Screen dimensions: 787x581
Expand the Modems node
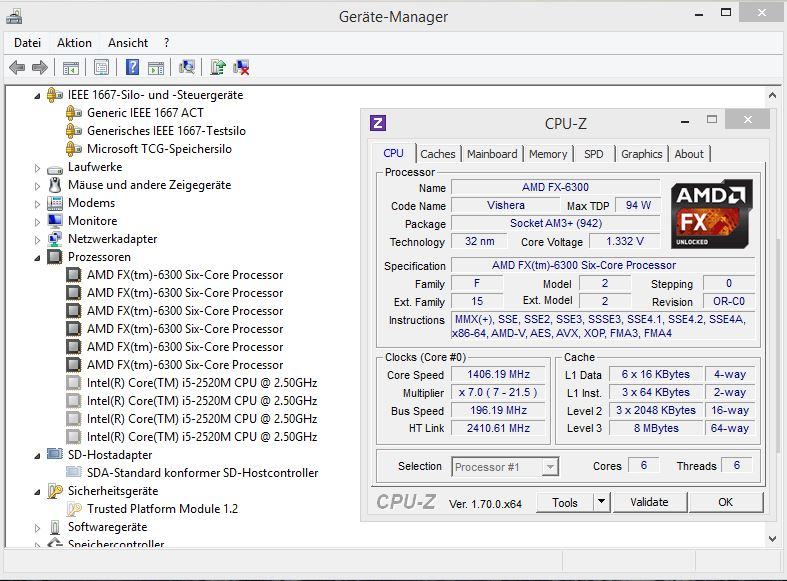coord(37,204)
